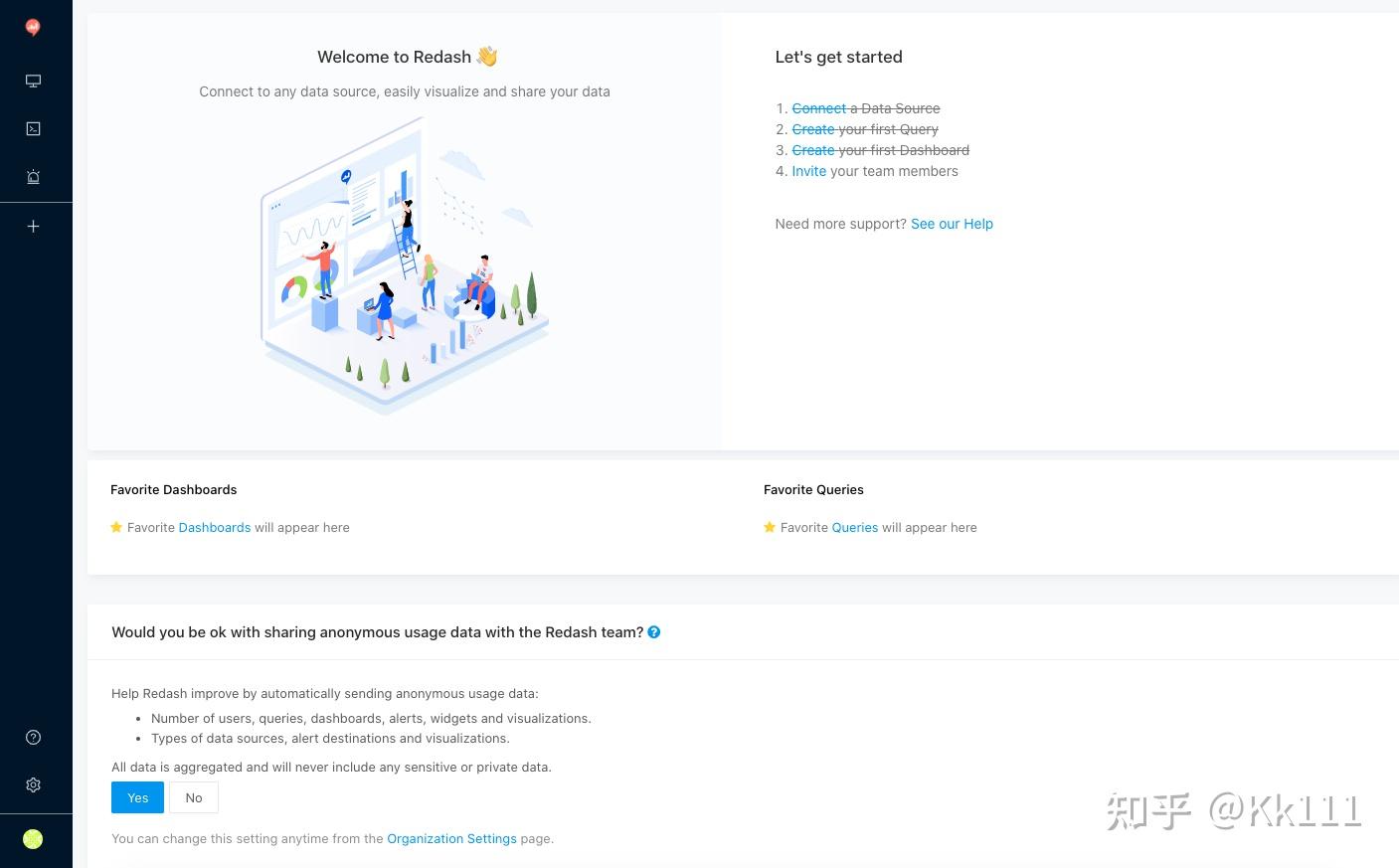1399x868 pixels.
Task: Click the Welcome to Redash illustration
Action: pos(405,265)
